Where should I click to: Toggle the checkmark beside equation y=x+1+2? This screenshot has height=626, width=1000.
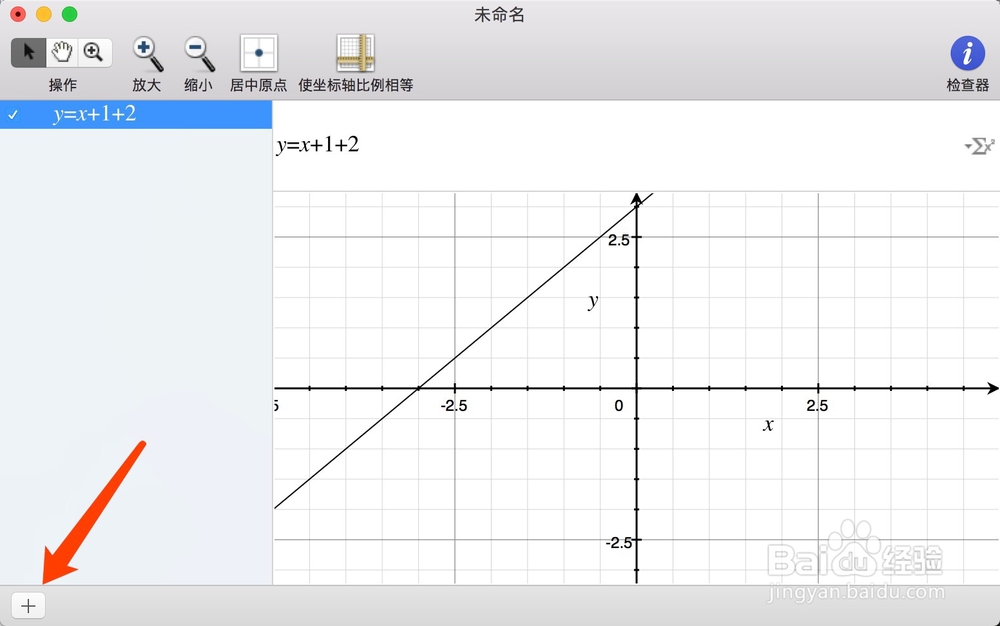click(12, 115)
